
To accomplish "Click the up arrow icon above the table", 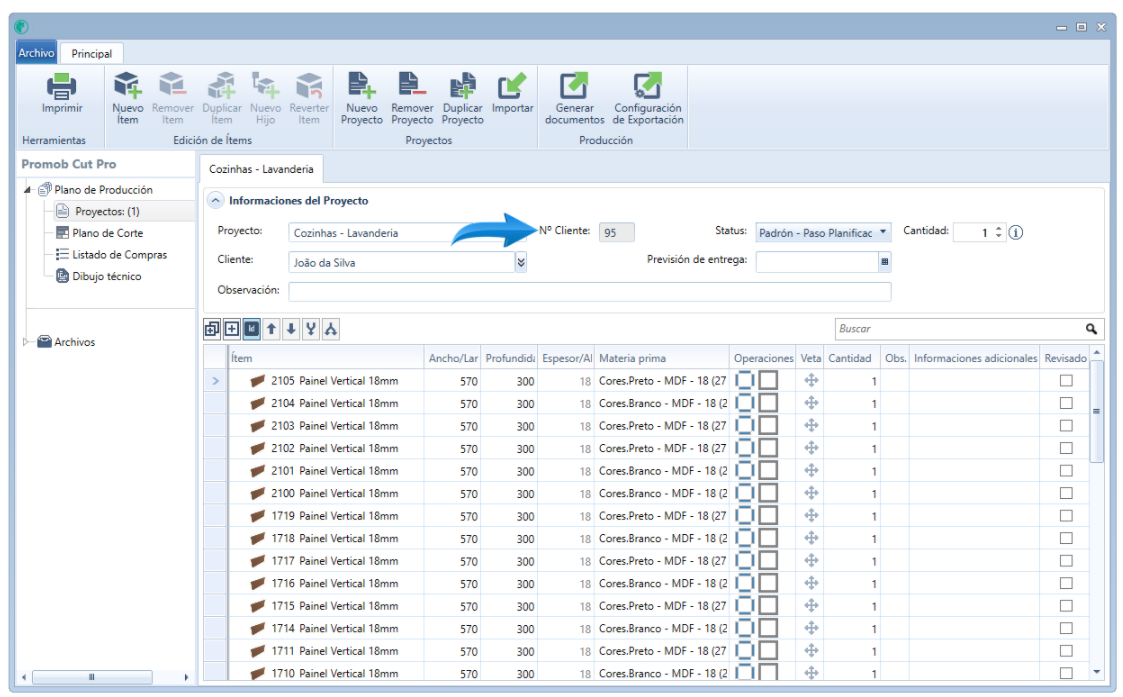I will pos(271,329).
